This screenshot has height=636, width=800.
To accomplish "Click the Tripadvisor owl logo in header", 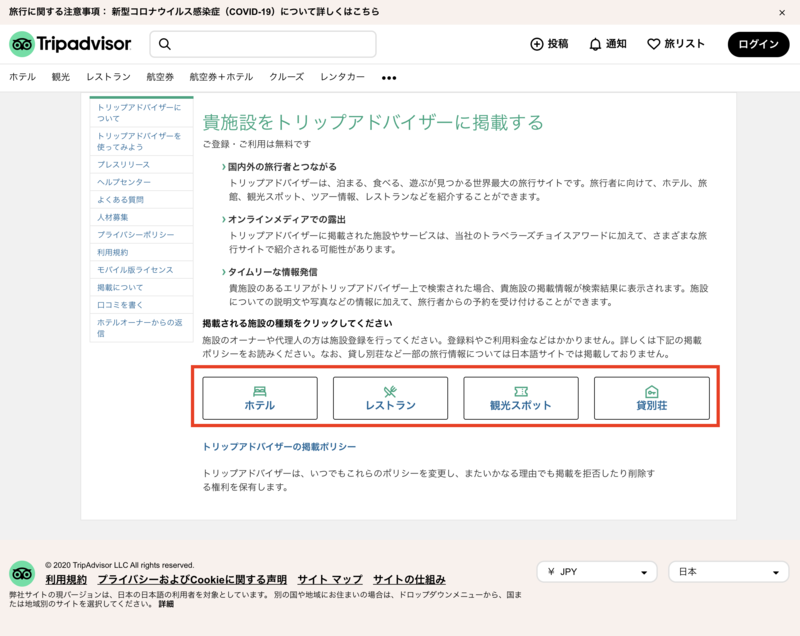I will [21, 44].
